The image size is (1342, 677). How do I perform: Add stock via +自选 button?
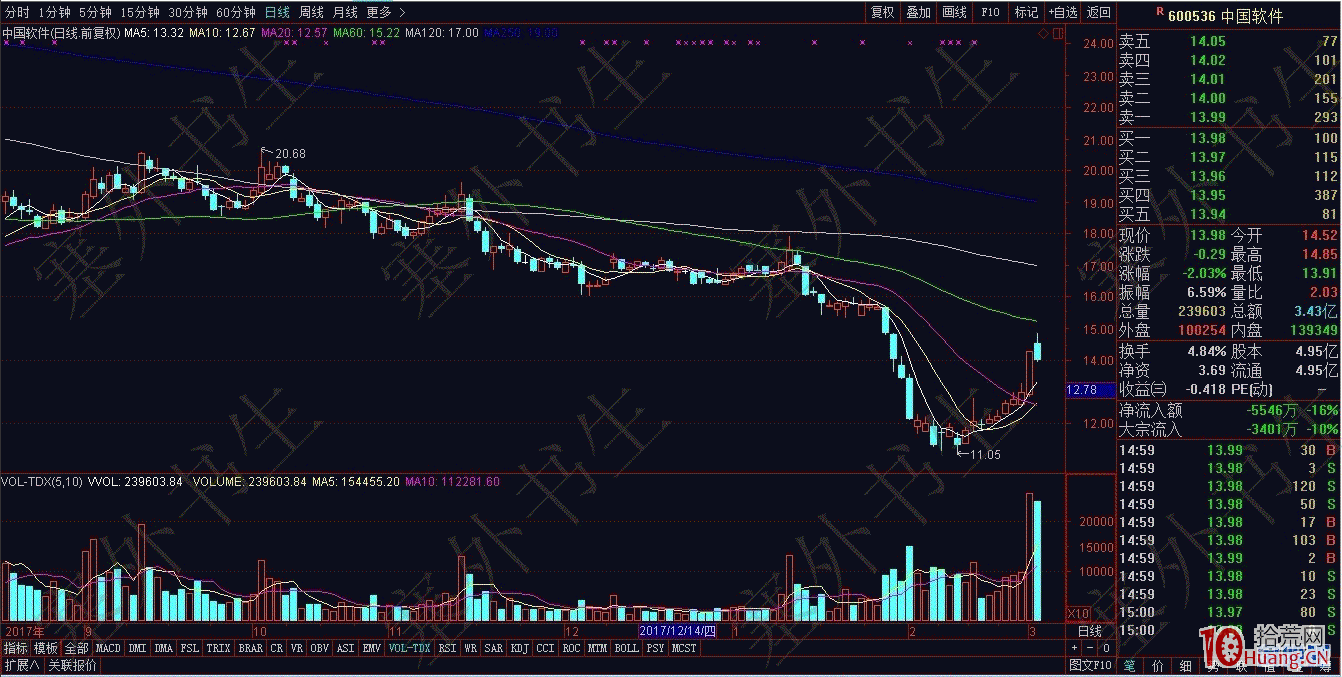pos(1063,12)
